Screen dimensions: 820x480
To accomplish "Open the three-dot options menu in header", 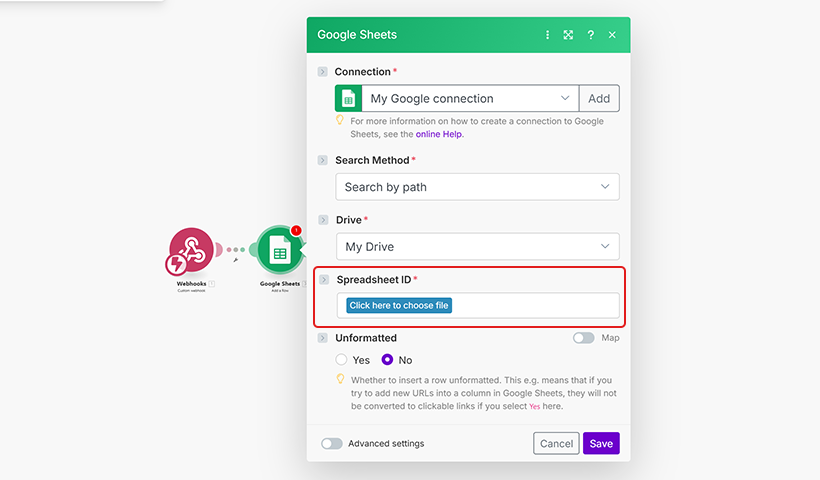I will [547, 35].
